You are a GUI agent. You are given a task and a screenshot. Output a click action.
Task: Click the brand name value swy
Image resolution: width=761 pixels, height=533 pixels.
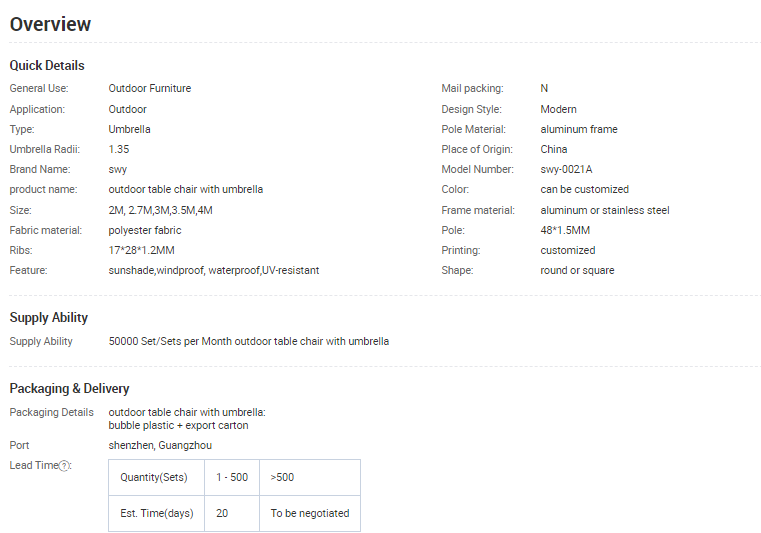coord(118,169)
